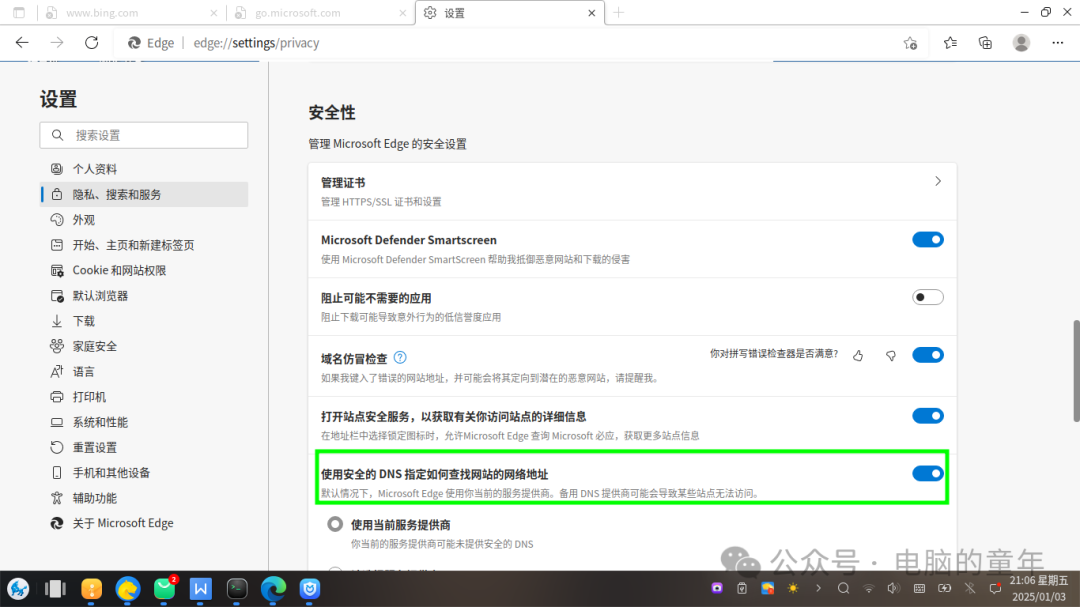Open the blue shield security app in taskbar
1080x607 pixels.
coord(310,589)
